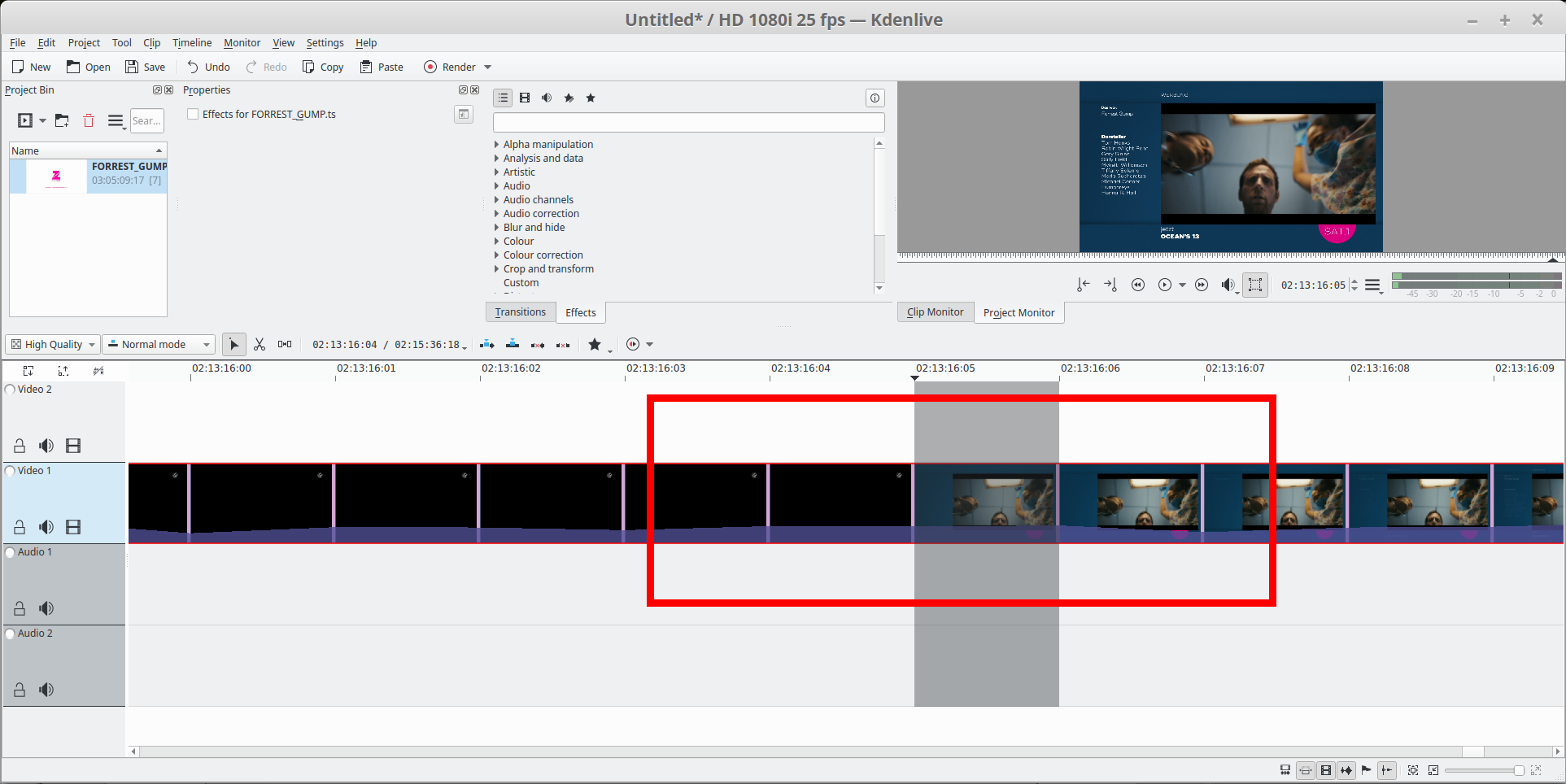Mute the Audio 2 track
Viewport: 1566px width, 784px height.
[46, 690]
